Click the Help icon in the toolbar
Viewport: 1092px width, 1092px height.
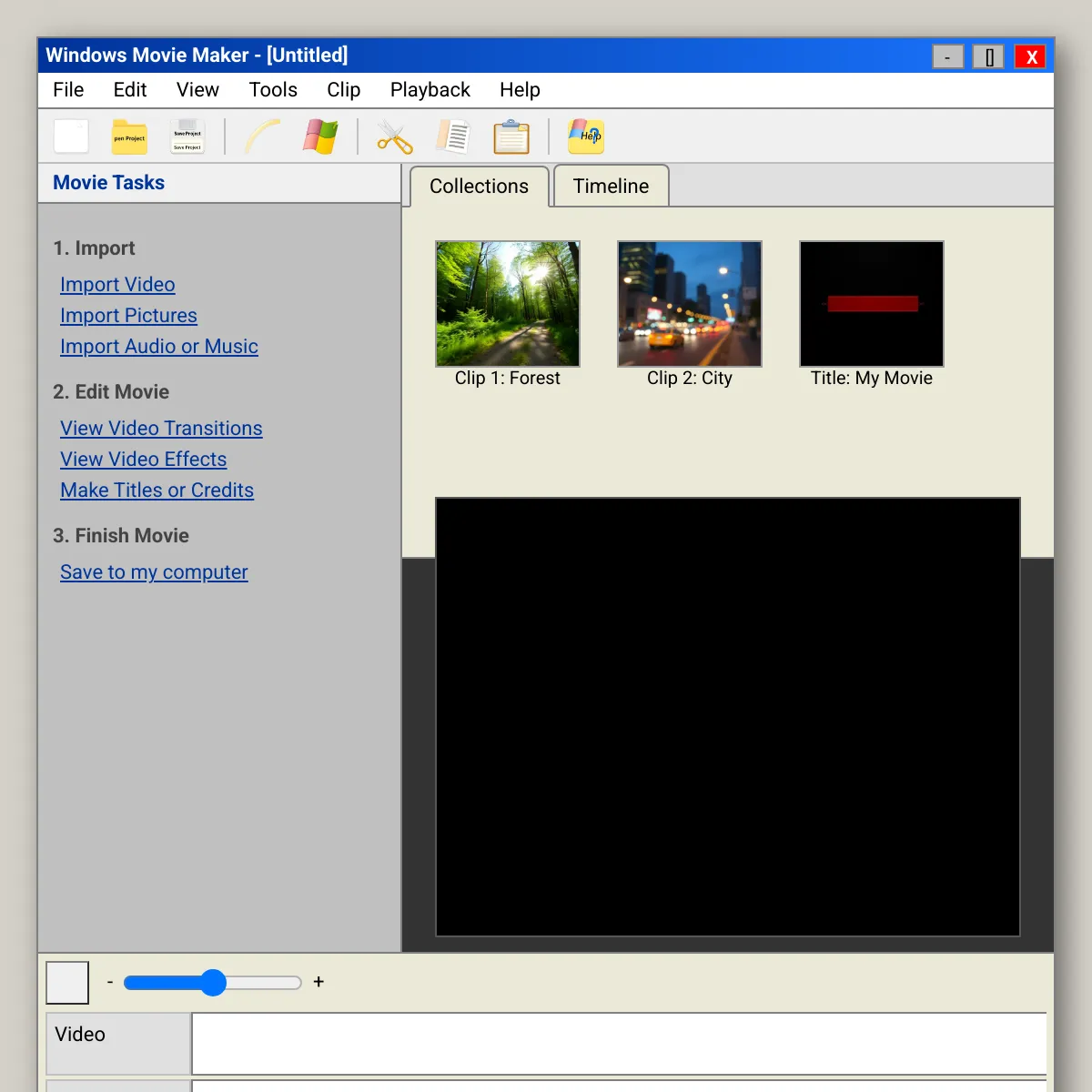click(x=586, y=136)
